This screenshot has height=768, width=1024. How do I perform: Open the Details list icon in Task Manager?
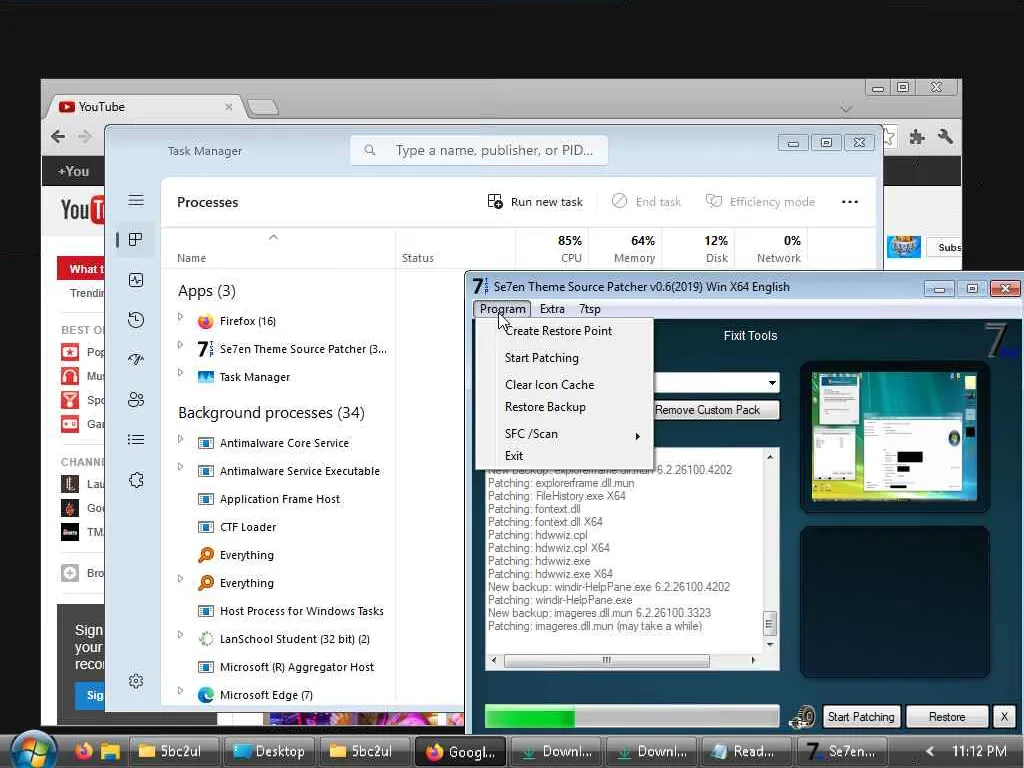click(x=136, y=440)
